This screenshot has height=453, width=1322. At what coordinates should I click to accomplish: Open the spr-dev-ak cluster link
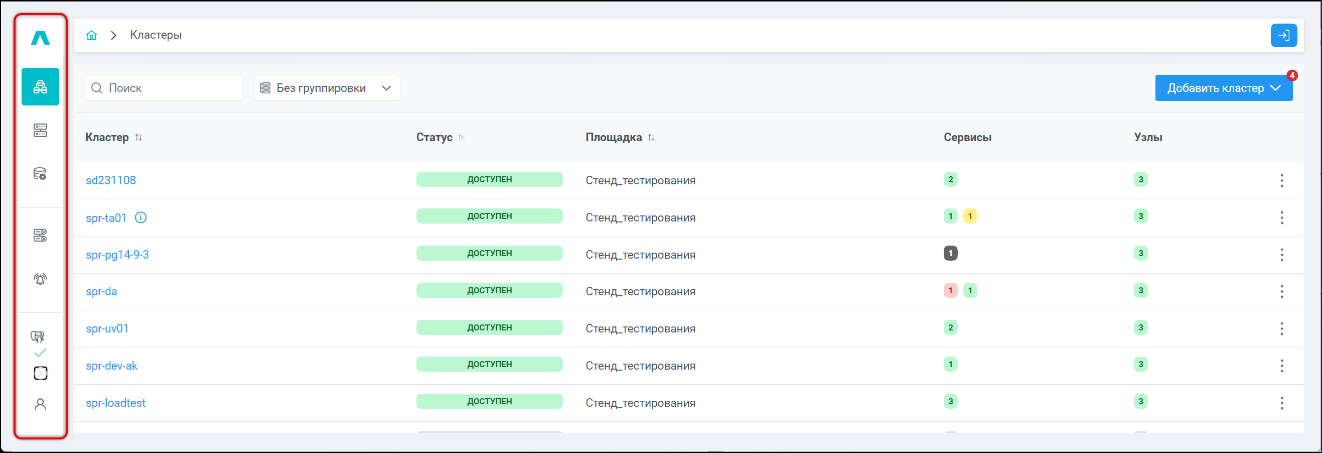pyautogui.click(x=111, y=366)
